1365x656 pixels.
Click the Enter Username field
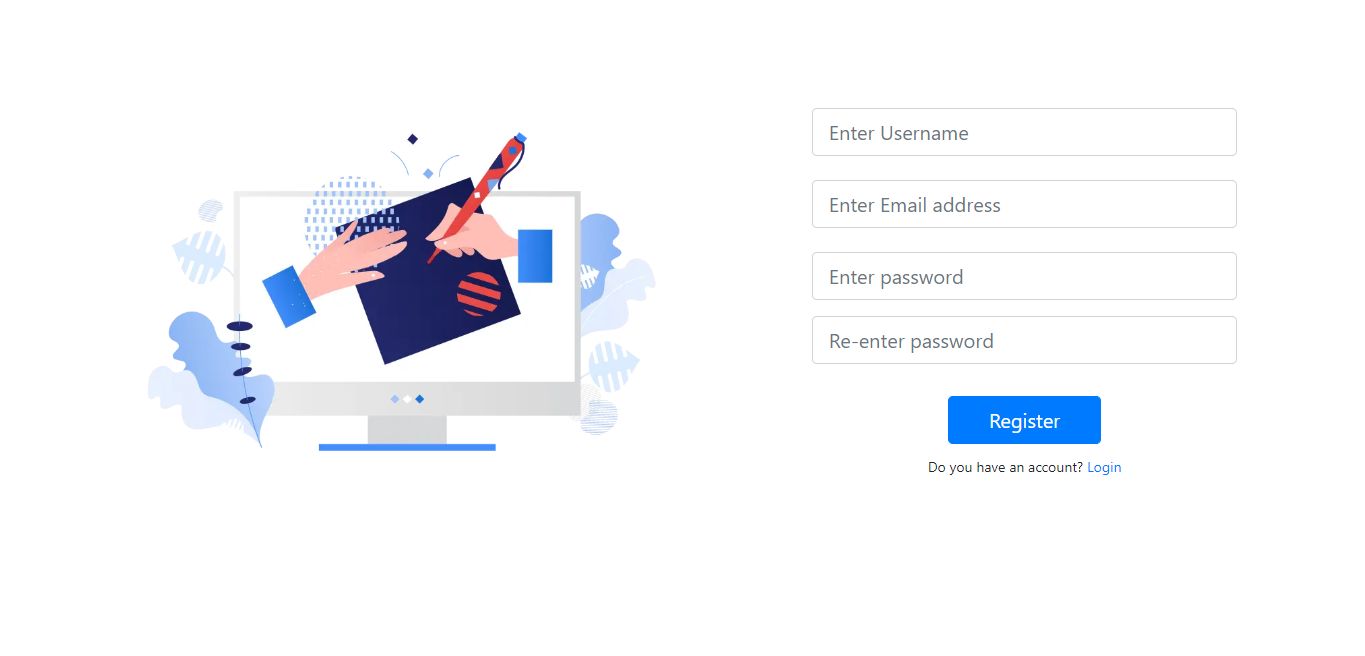1024,132
